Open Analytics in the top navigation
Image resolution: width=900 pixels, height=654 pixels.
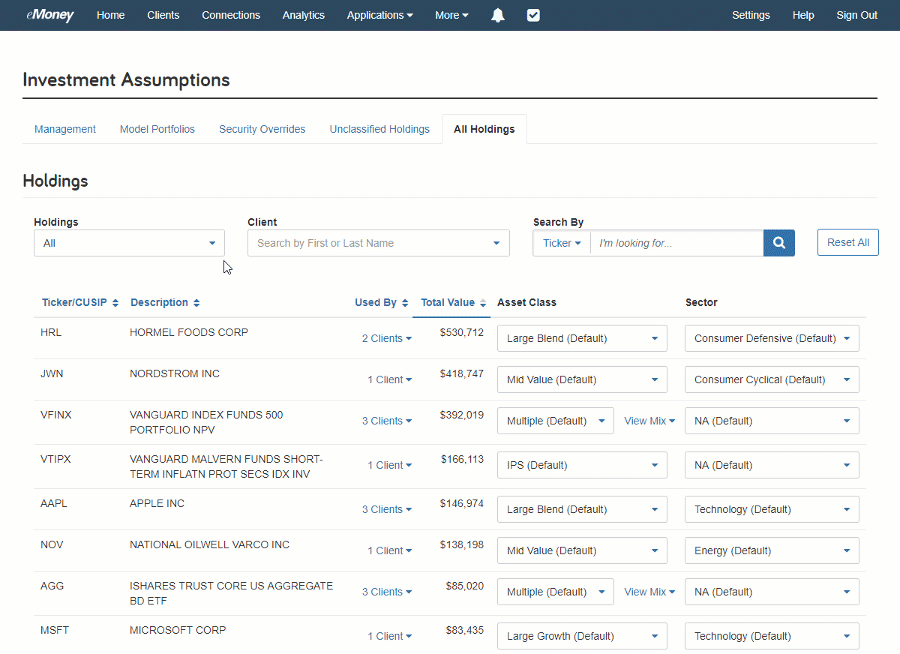point(303,16)
